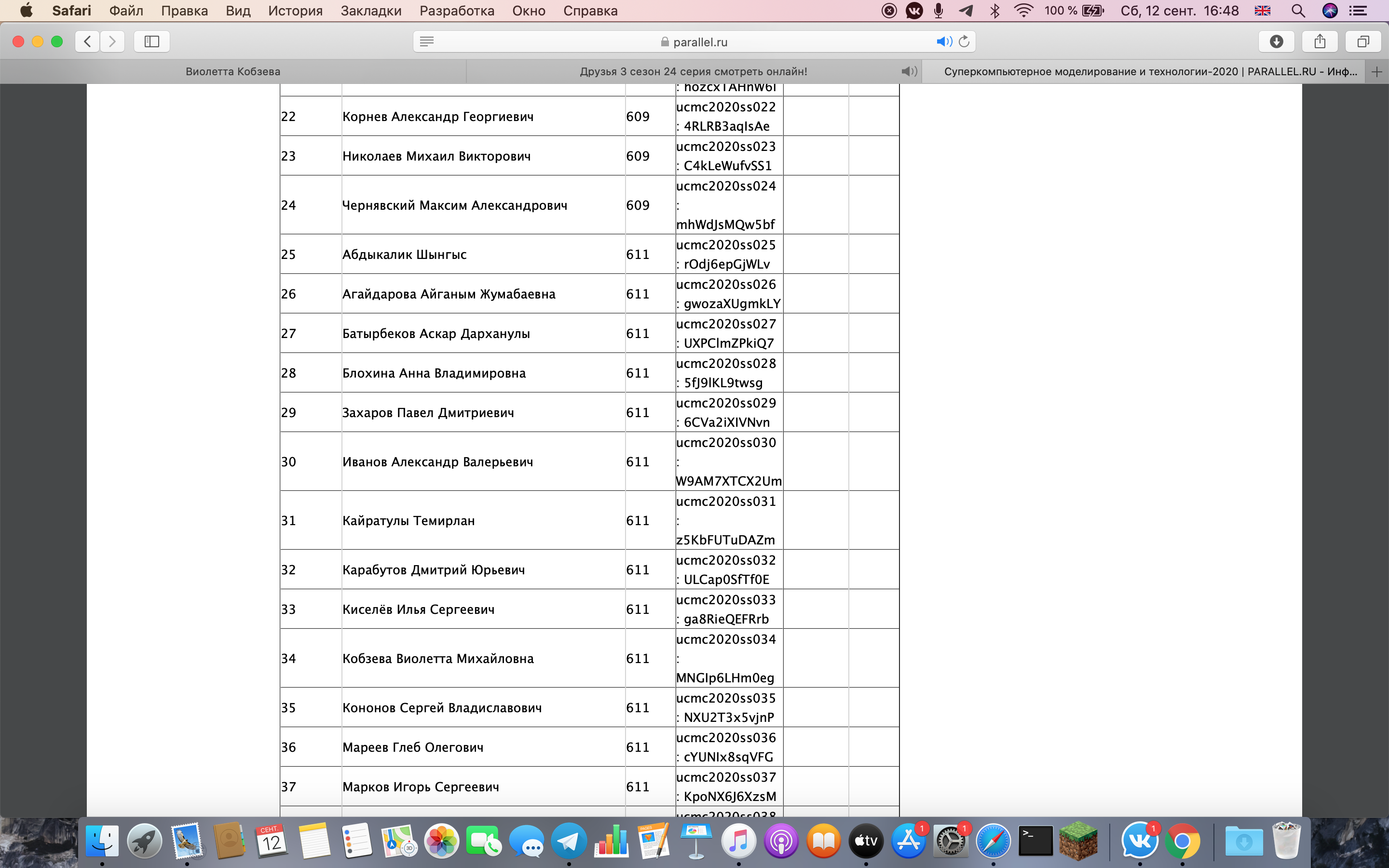Toggle the Safari sidebar button
This screenshot has height=868, width=1389.
click(151, 41)
